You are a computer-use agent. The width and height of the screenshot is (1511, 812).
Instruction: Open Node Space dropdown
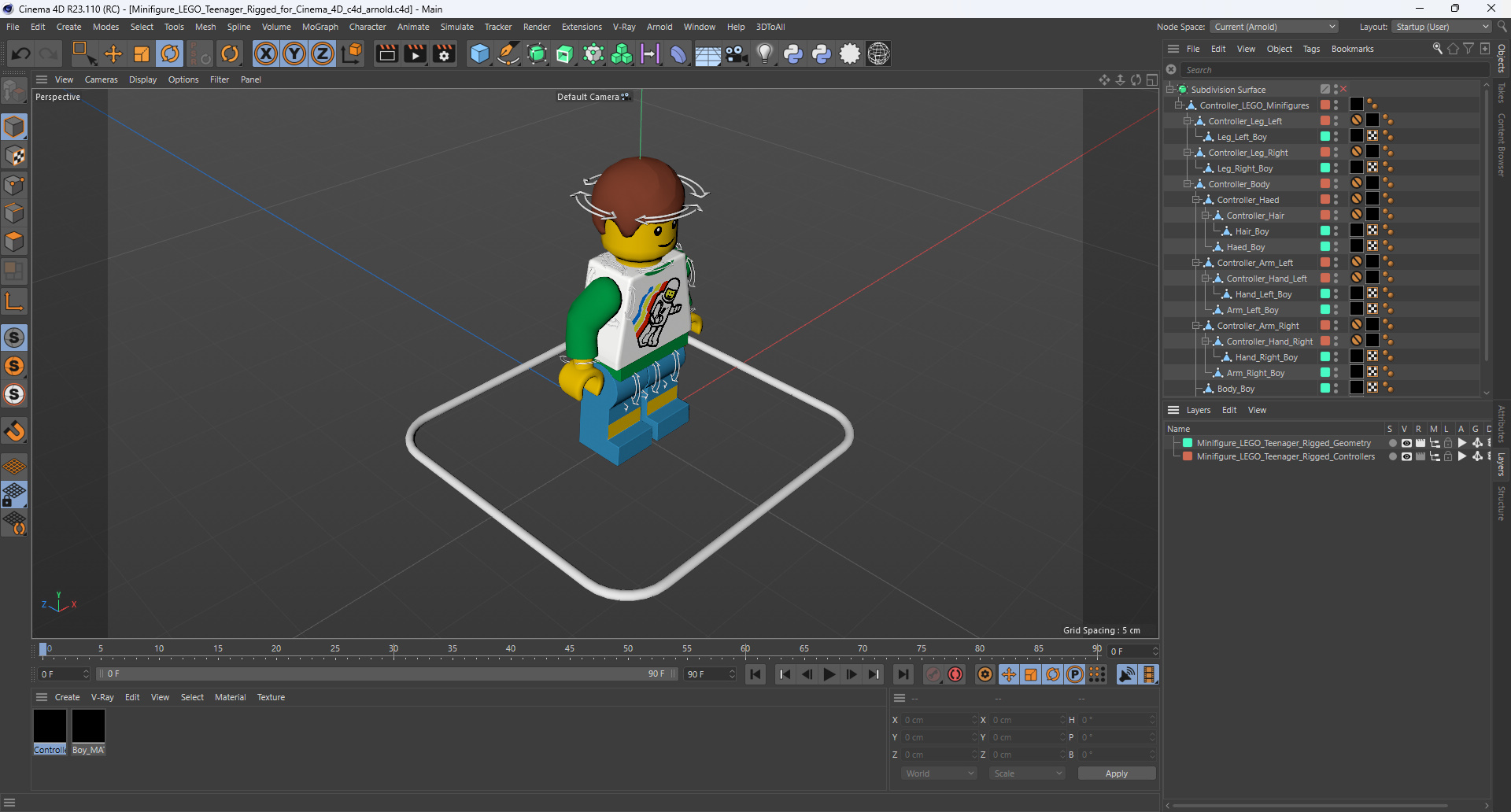coord(1273,27)
